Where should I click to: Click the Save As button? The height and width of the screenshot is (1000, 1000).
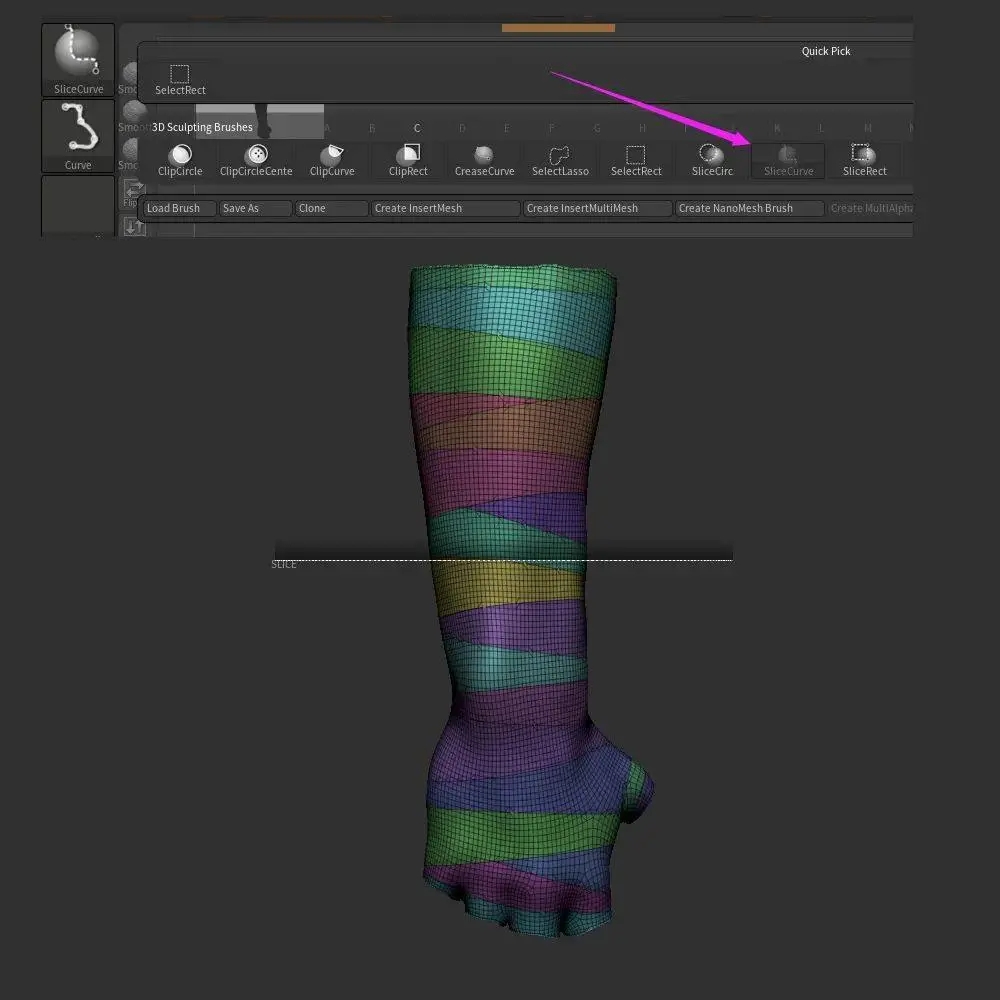[x=255, y=209]
